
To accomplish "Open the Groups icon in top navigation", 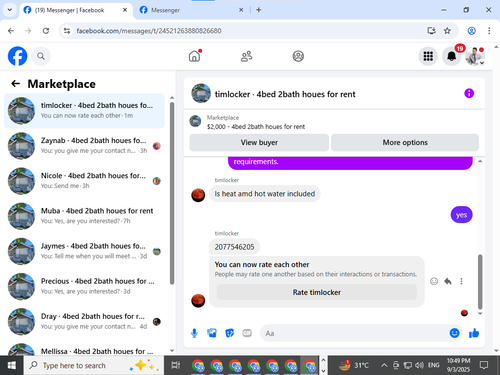I will click(298, 56).
